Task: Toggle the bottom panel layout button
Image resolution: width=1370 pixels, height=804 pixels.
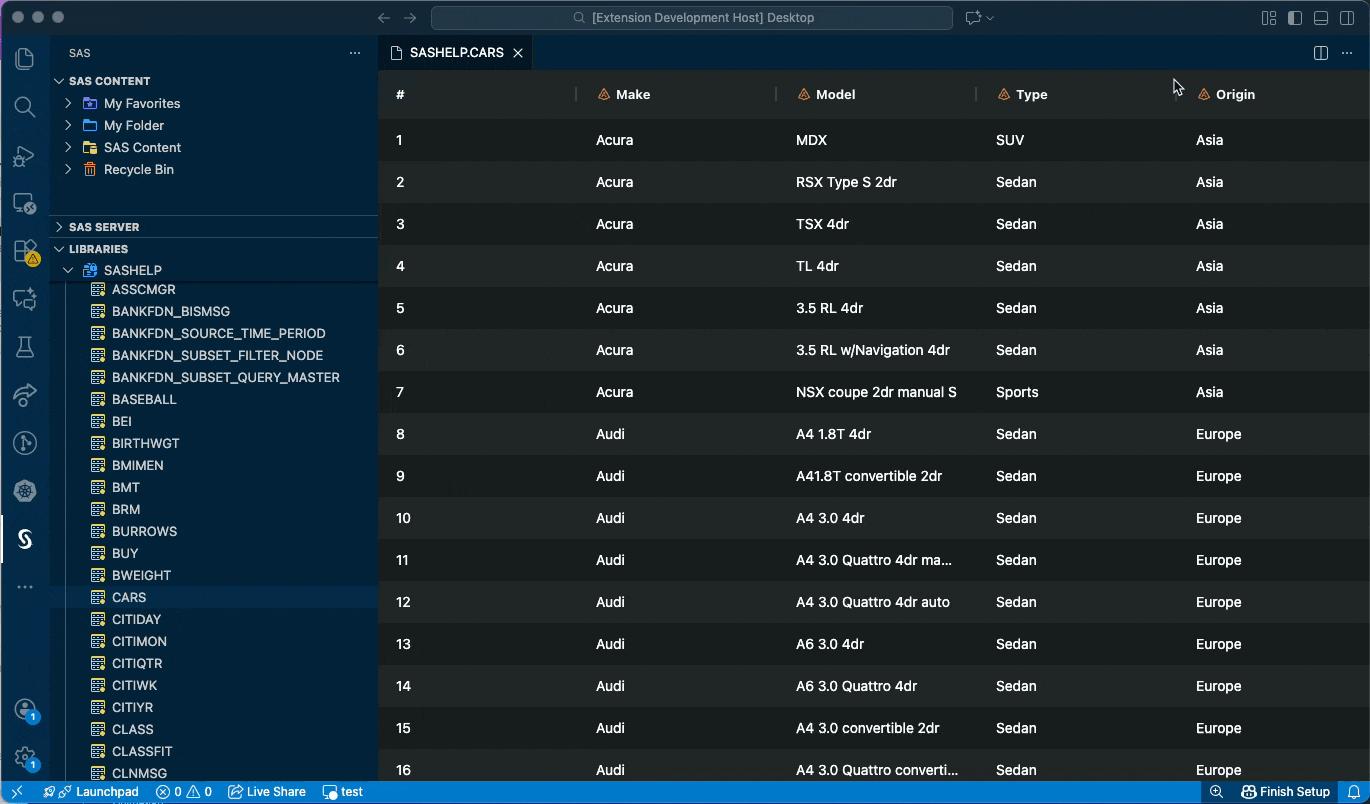Action: [x=1321, y=18]
